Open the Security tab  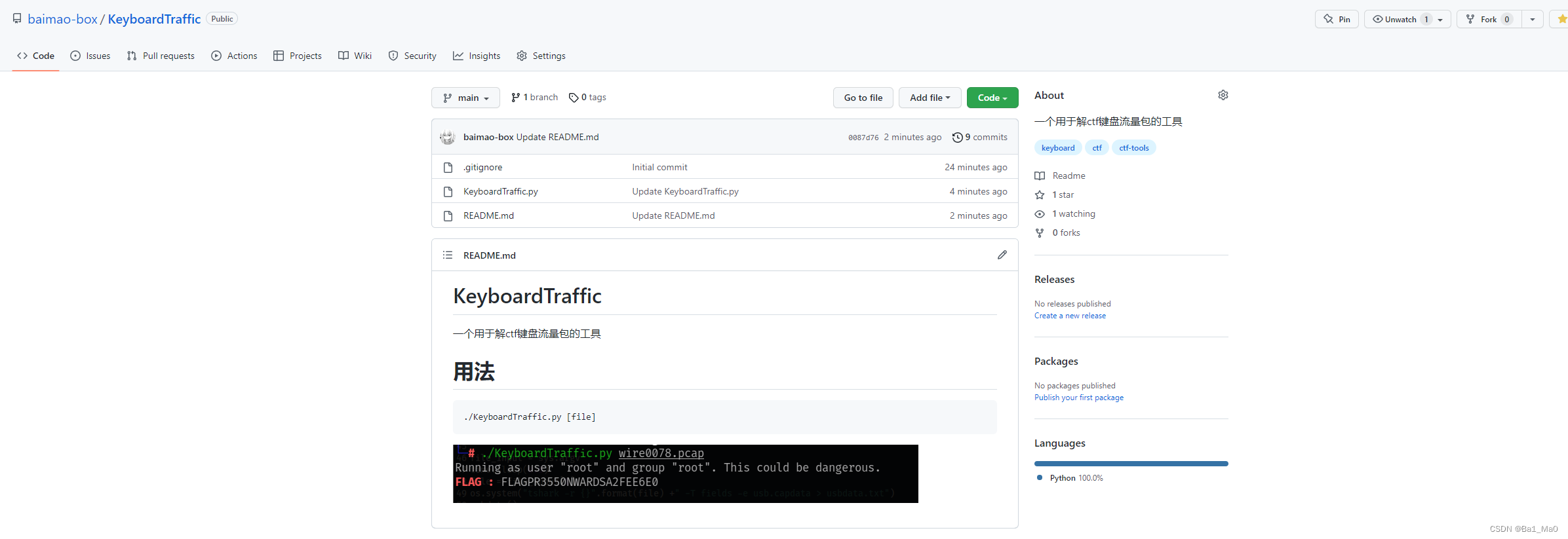(x=412, y=56)
